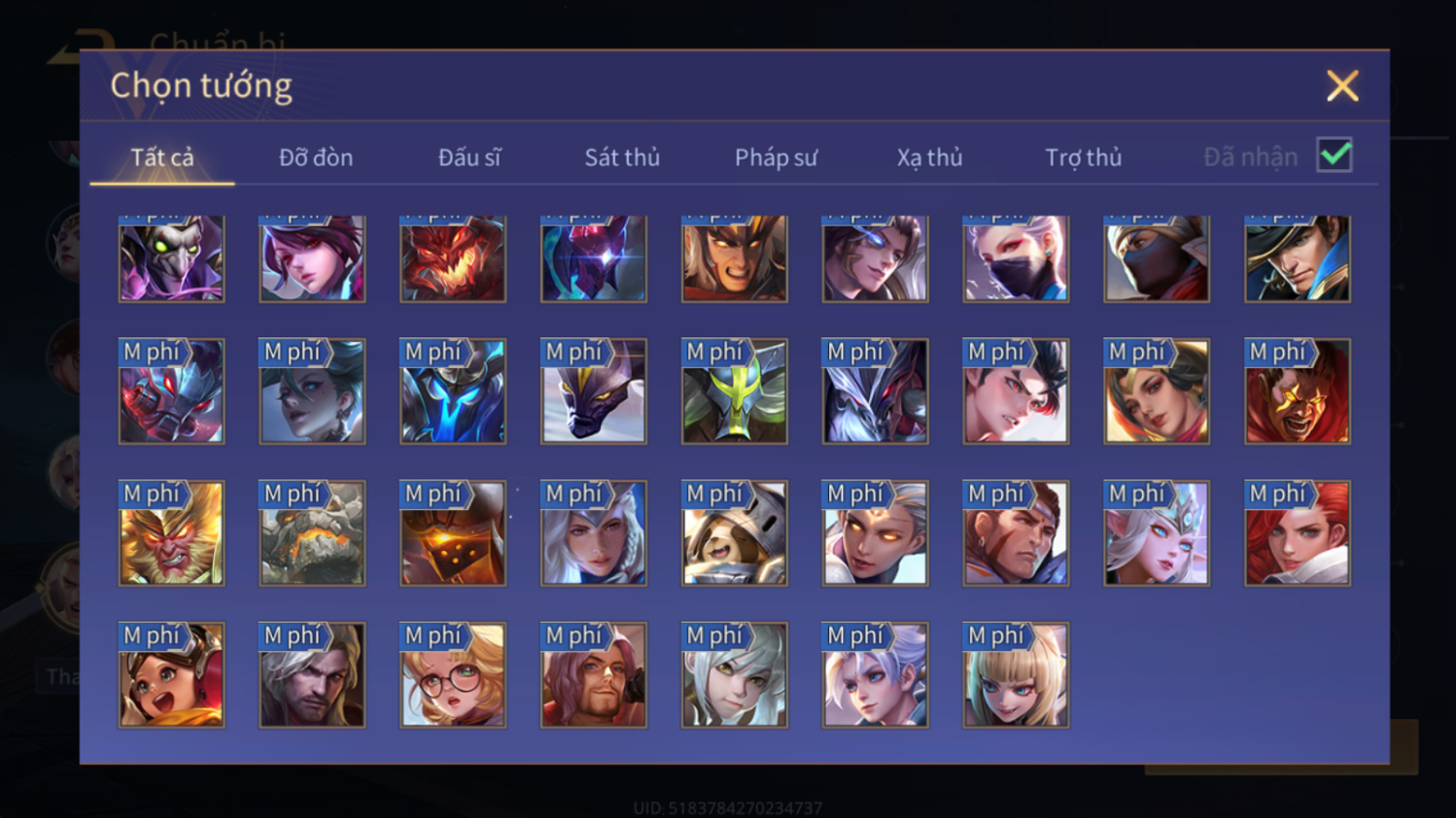Open the Sát thủ tab
This screenshot has width=1456, height=818.
[x=622, y=157]
